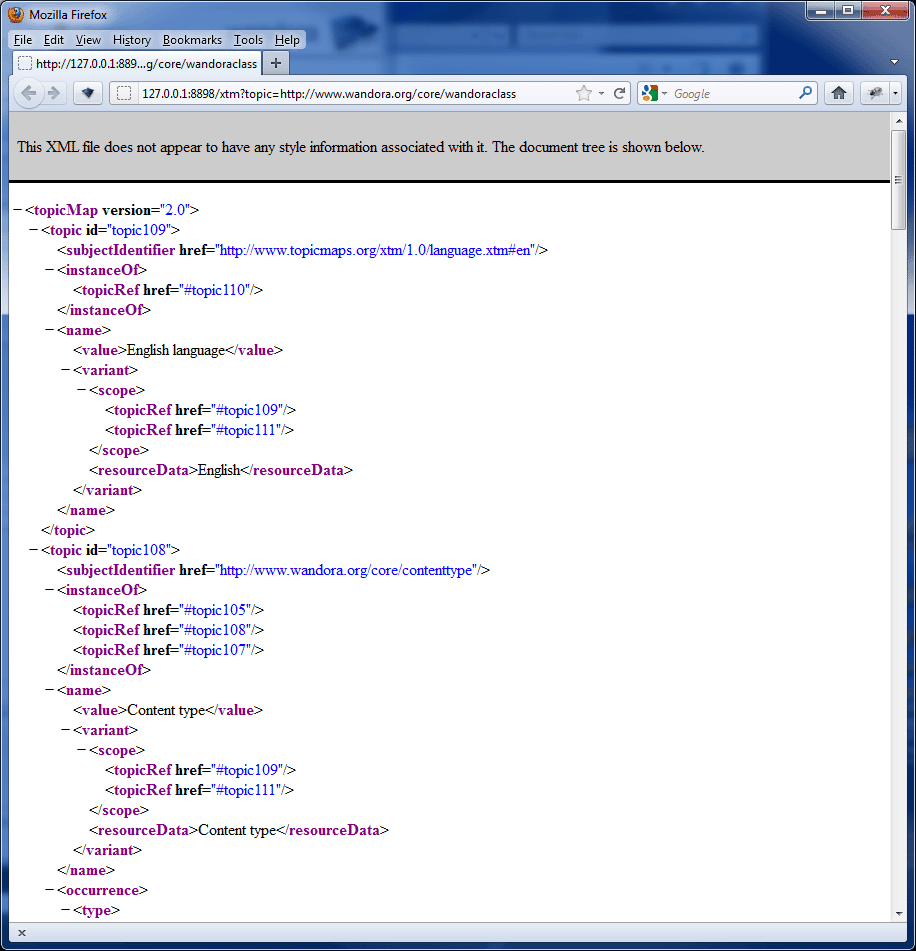Collapse the topic109 element node
Screen dimensions: 916x951
click(34, 230)
